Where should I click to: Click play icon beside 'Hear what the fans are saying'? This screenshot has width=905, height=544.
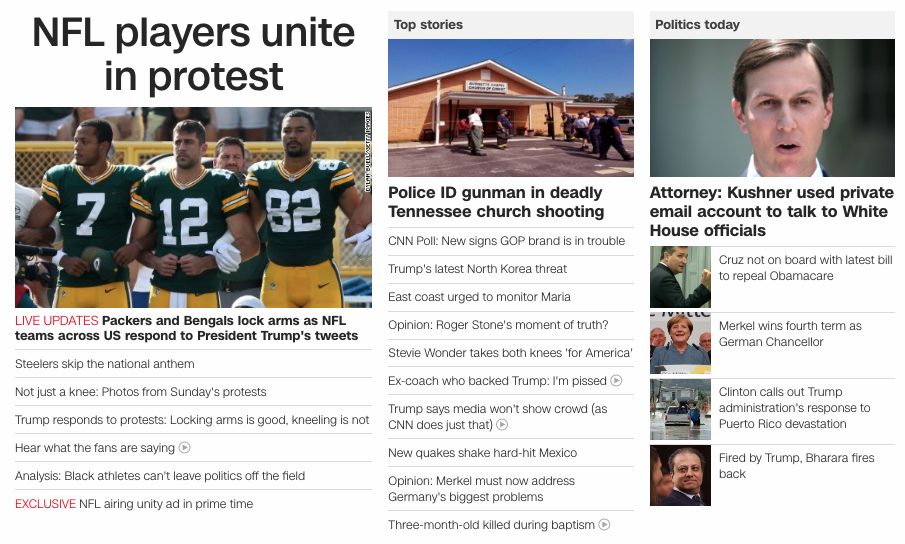184,448
